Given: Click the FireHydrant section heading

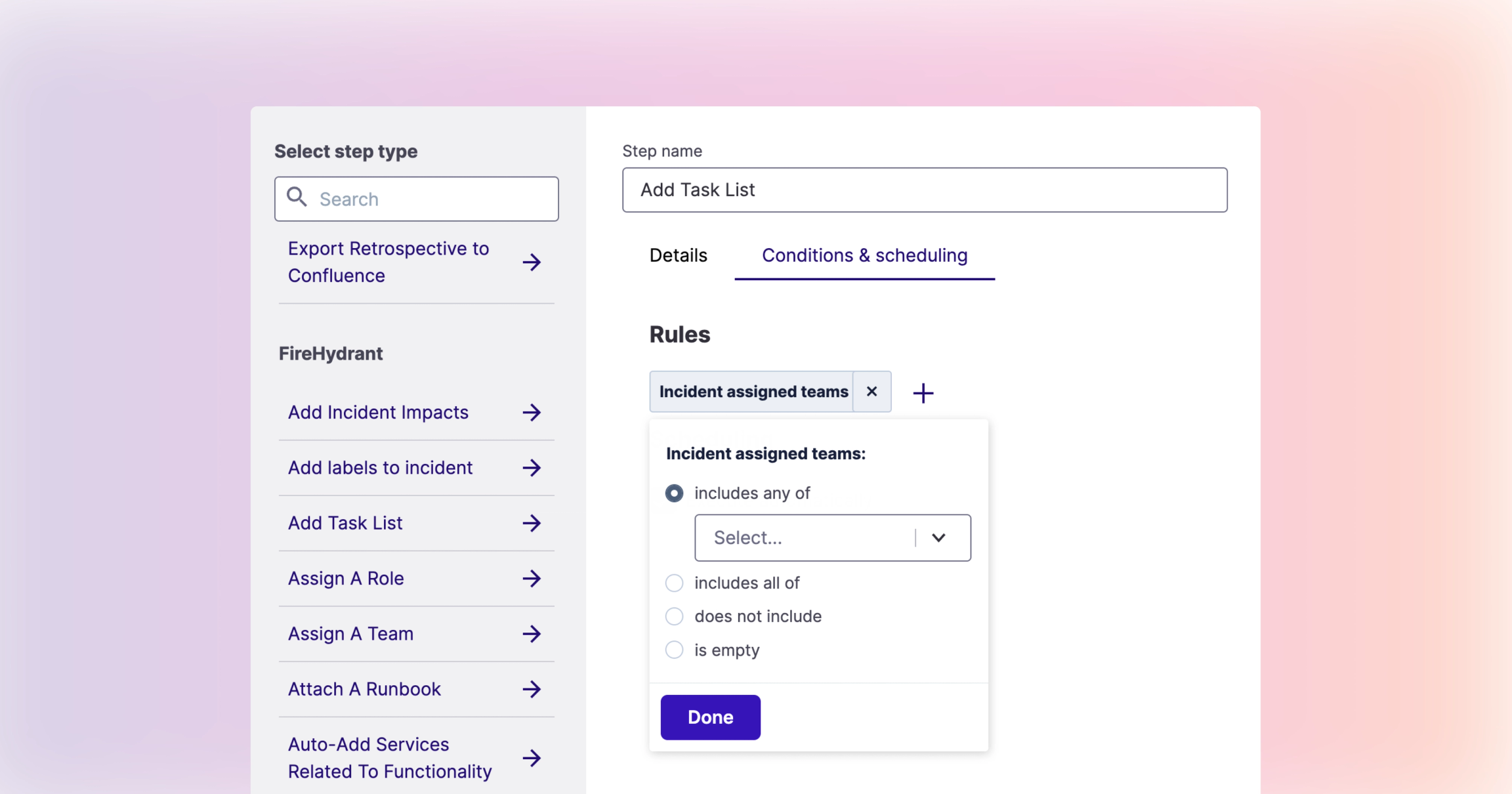Looking at the screenshot, I should tap(331, 354).
